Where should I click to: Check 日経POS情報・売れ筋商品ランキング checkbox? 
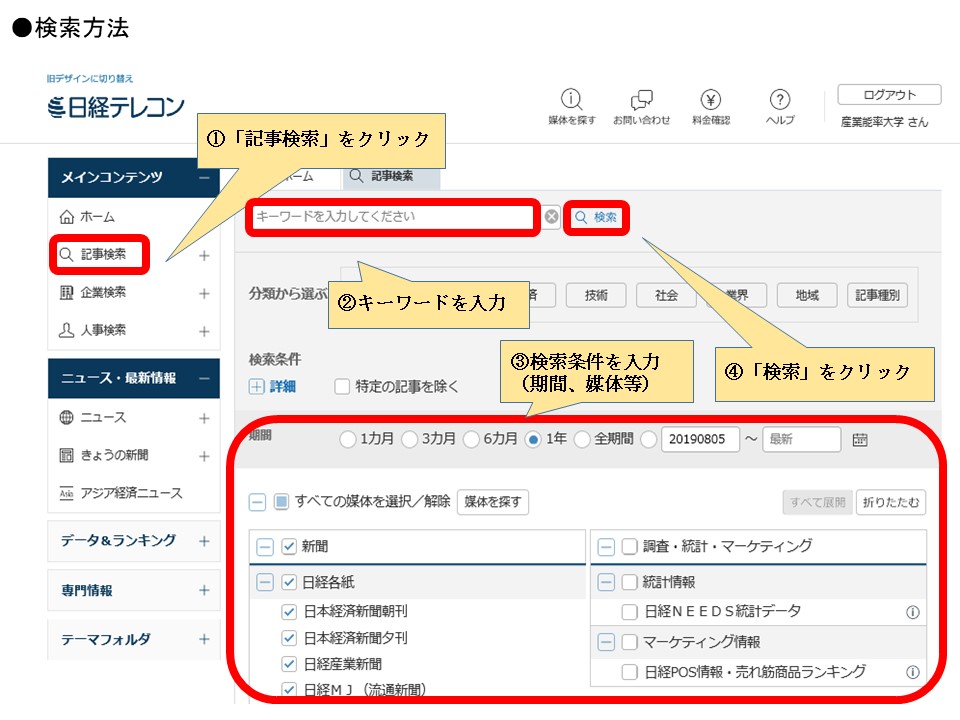[x=629, y=672]
